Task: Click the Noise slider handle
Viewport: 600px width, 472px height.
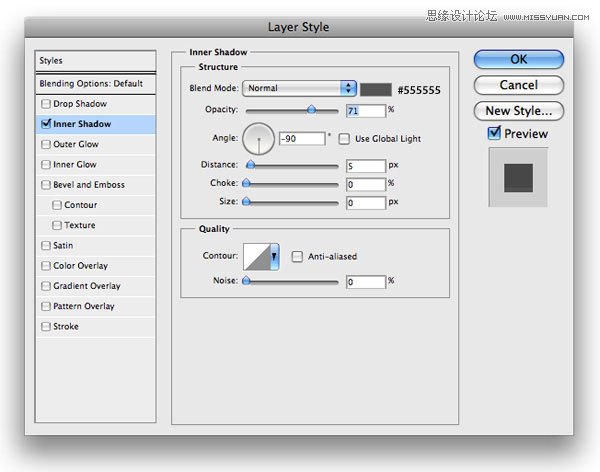Action: [246, 281]
